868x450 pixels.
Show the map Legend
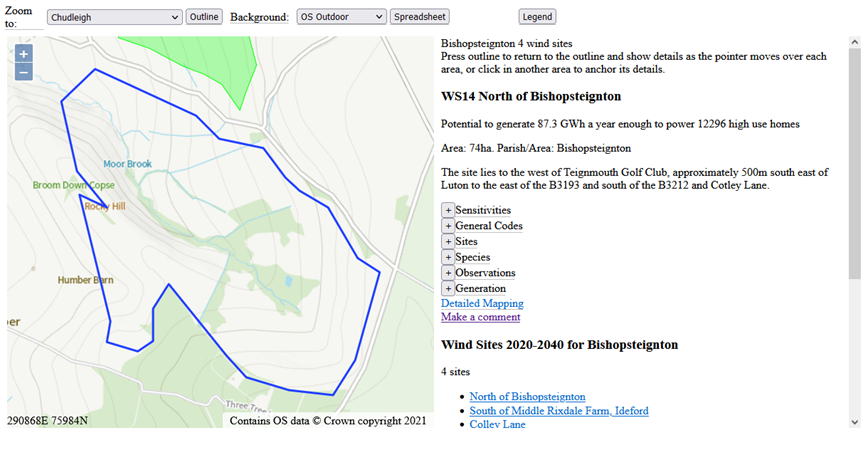tap(537, 17)
